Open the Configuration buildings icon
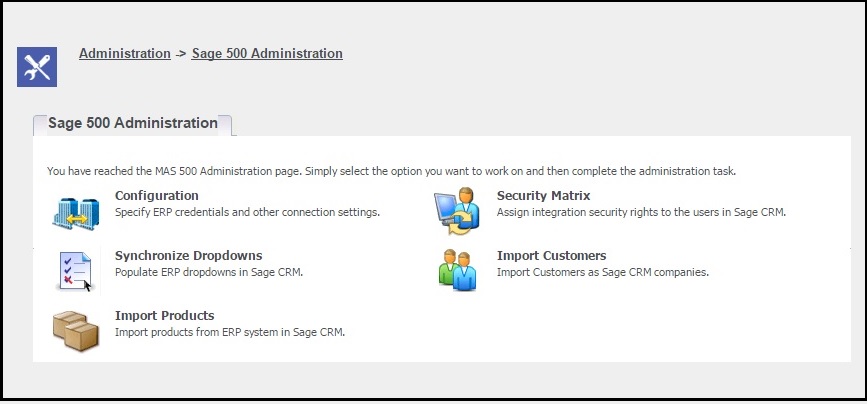 coord(76,213)
